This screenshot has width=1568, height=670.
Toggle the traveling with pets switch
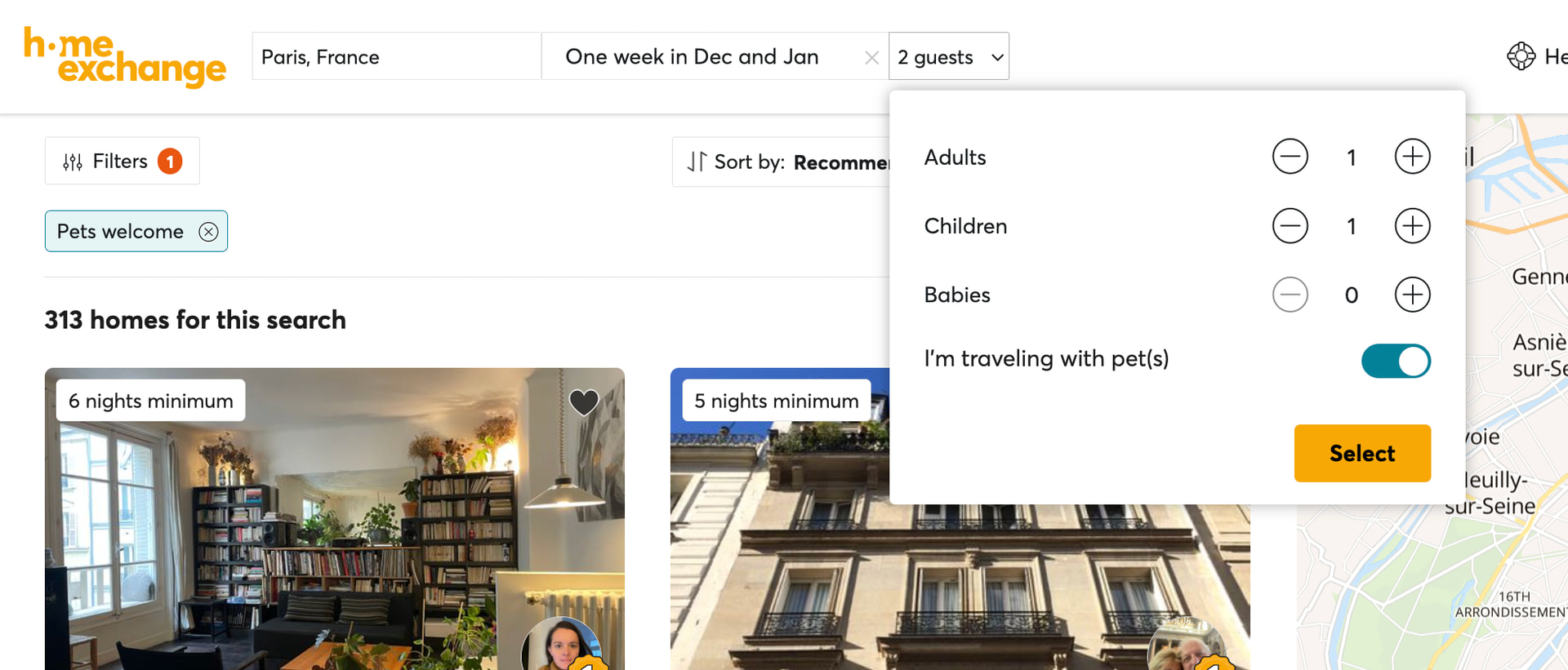[x=1395, y=361]
